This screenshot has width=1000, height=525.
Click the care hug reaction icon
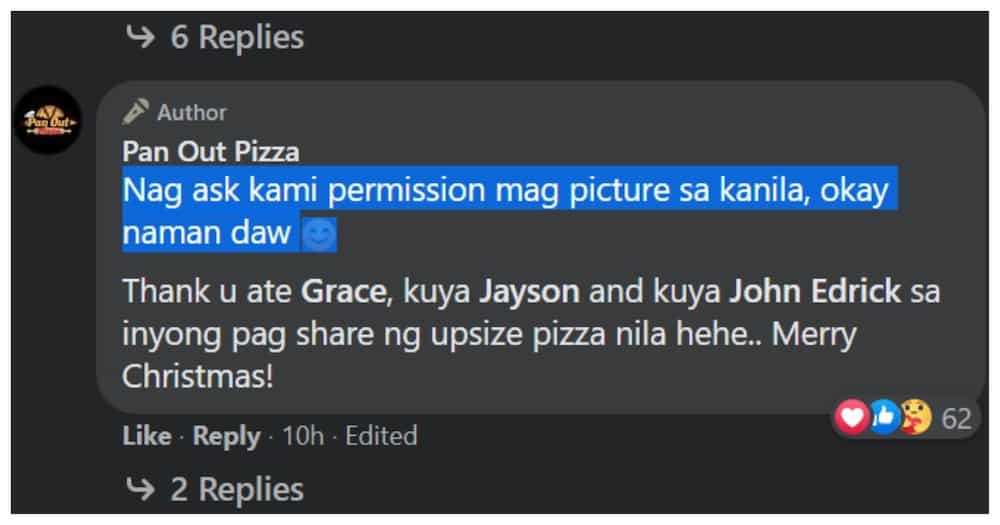tap(916, 417)
